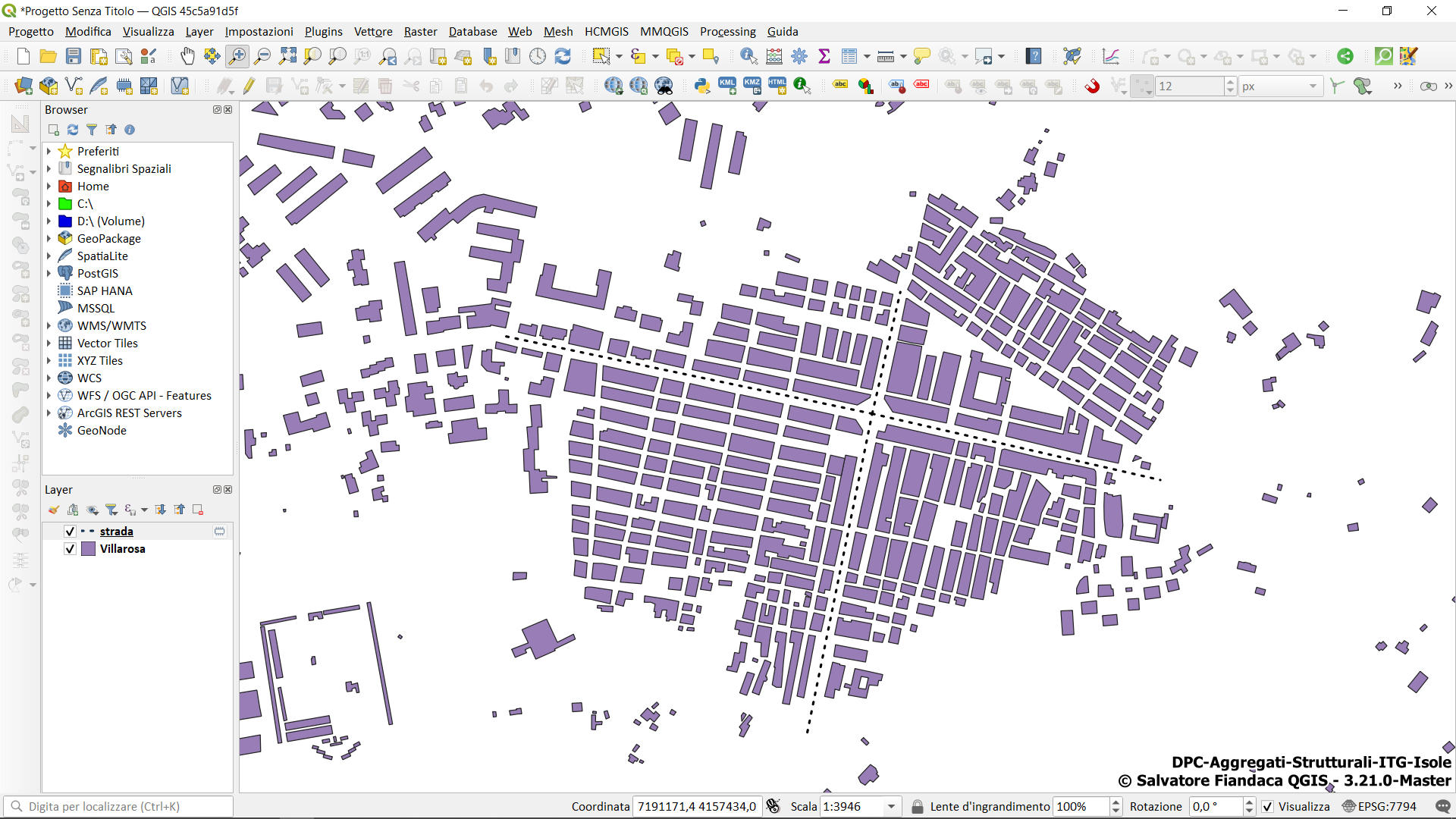This screenshot has height=819, width=1456.
Task: Click the Villarosa purple symbol swatch
Action: 89,549
